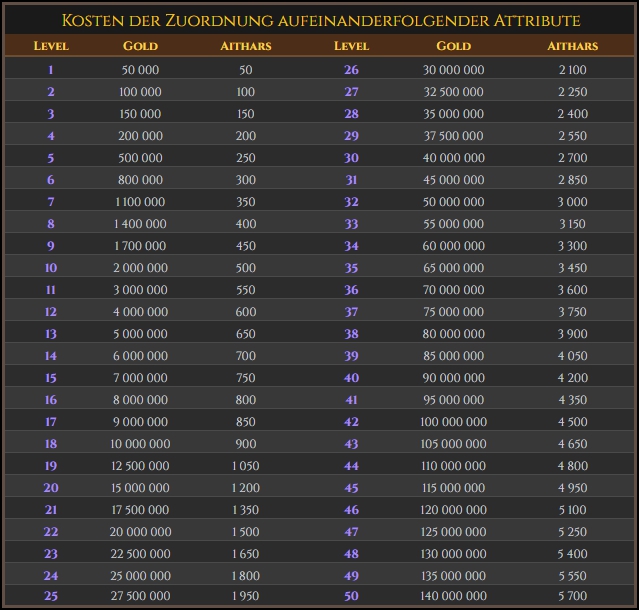The image size is (639, 610).
Task: Select the level number 50 cell
Action: point(351,598)
